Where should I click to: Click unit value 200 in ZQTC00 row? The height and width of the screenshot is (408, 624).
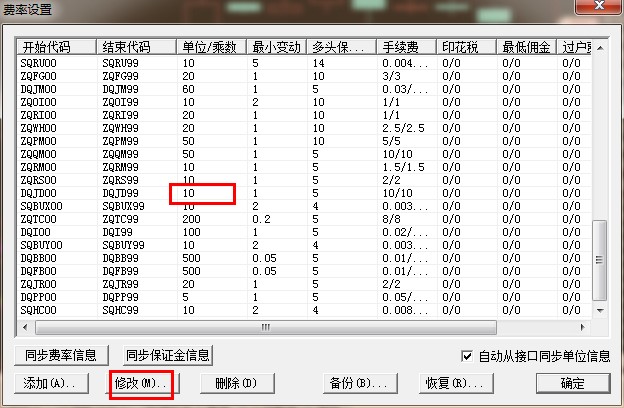tap(191, 219)
